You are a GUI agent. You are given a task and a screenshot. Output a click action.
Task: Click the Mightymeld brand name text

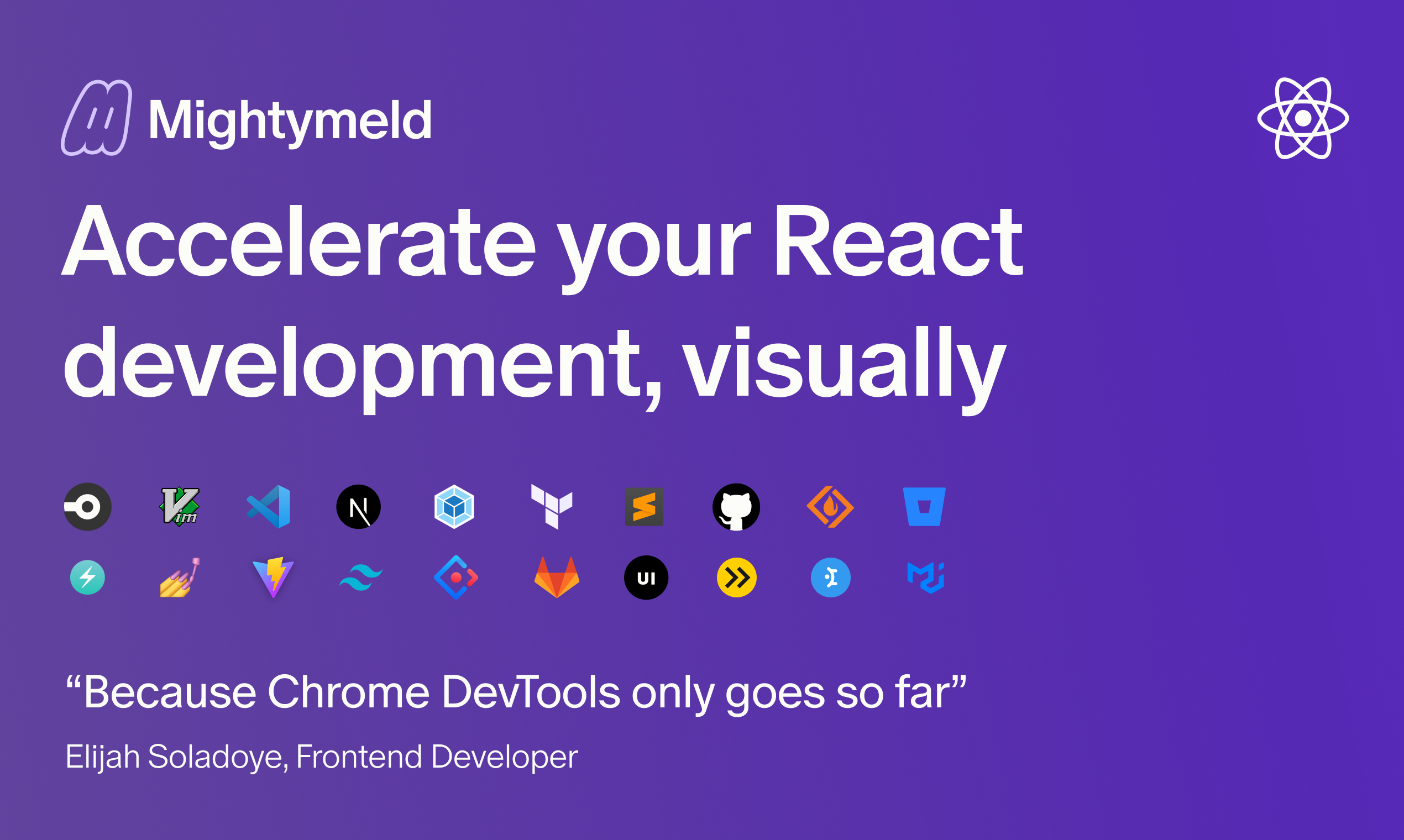(290, 120)
